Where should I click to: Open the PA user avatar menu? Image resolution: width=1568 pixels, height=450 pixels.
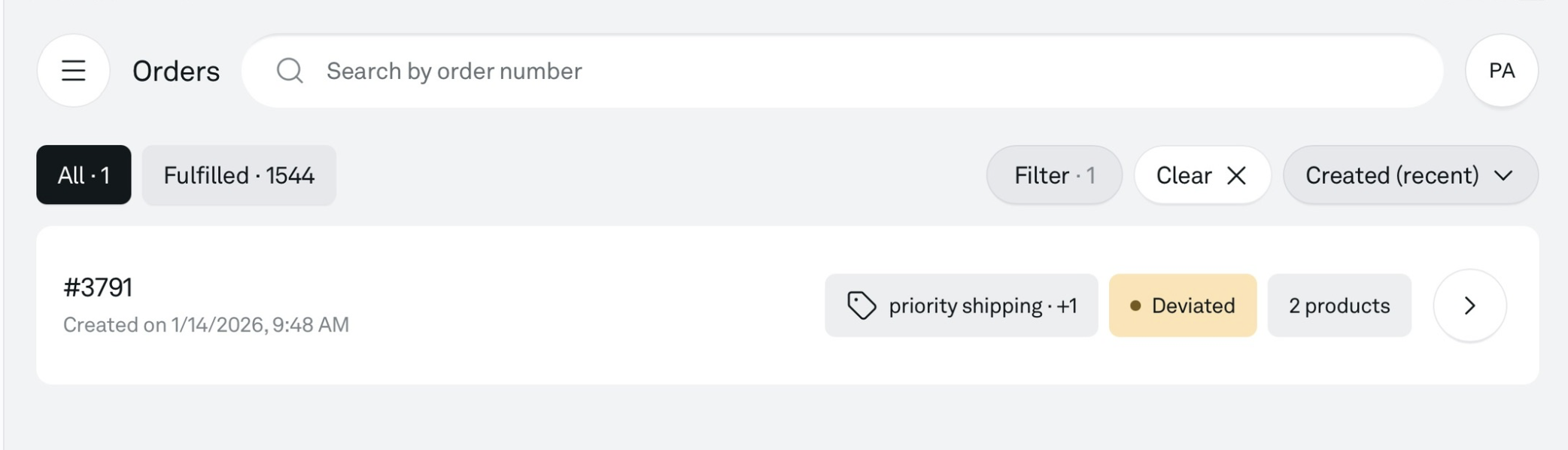[1501, 71]
